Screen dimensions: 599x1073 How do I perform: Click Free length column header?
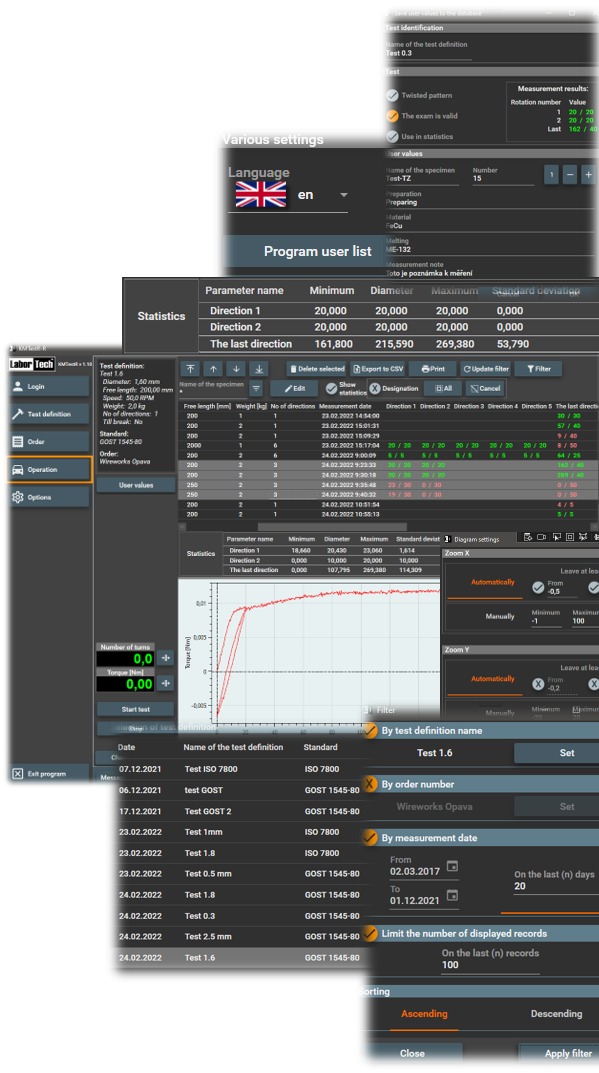click(x=207, y=406)
